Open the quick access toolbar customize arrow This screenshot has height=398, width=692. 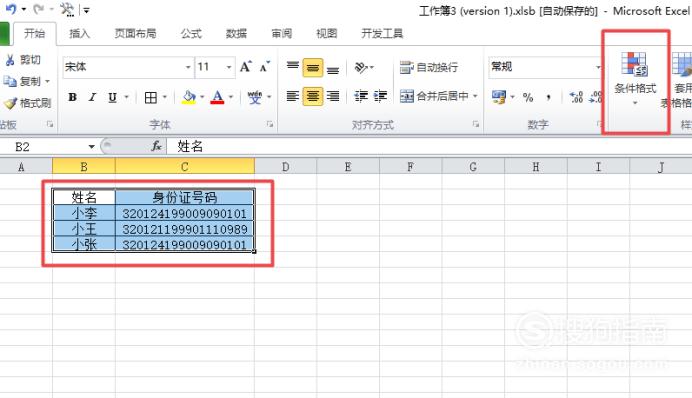pyautogui.click(x=86, y=10)
